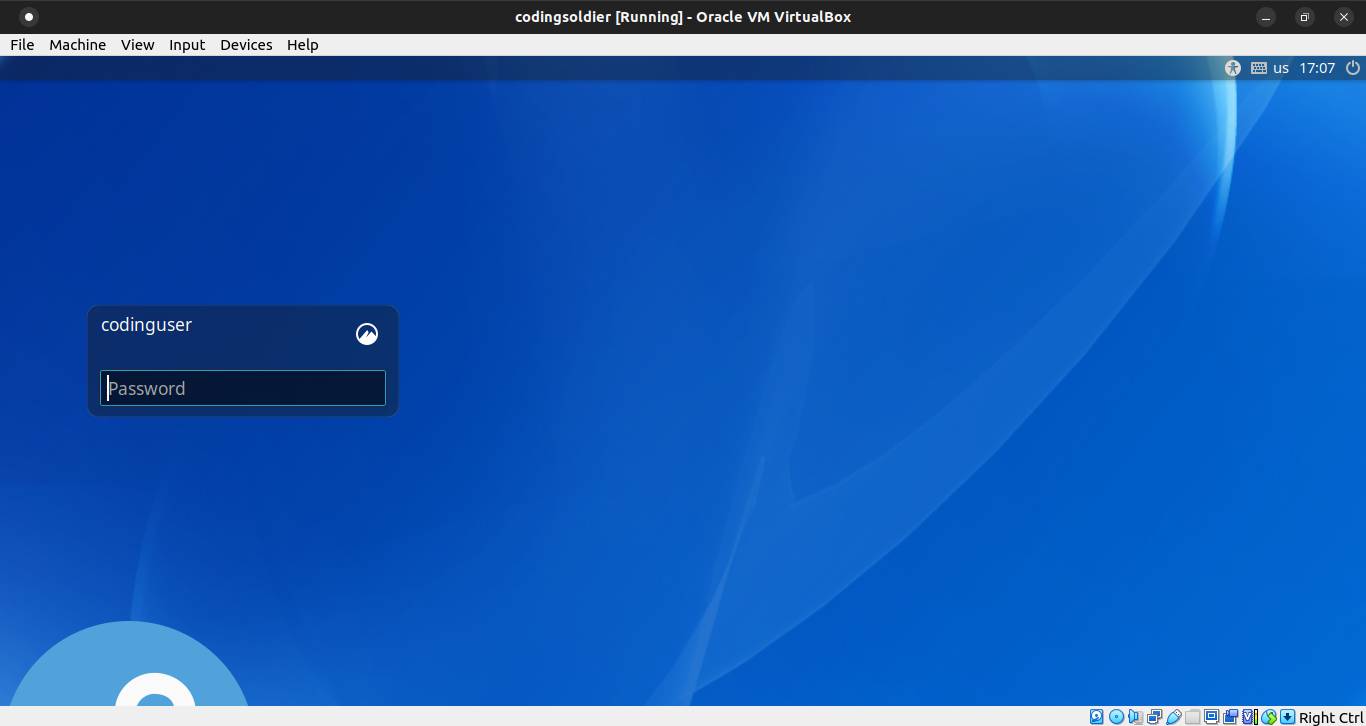The height and width of the screenshot is (726, 1366).
Task: Select the Right Ctrl host key label
Action: pos(1331,717)
